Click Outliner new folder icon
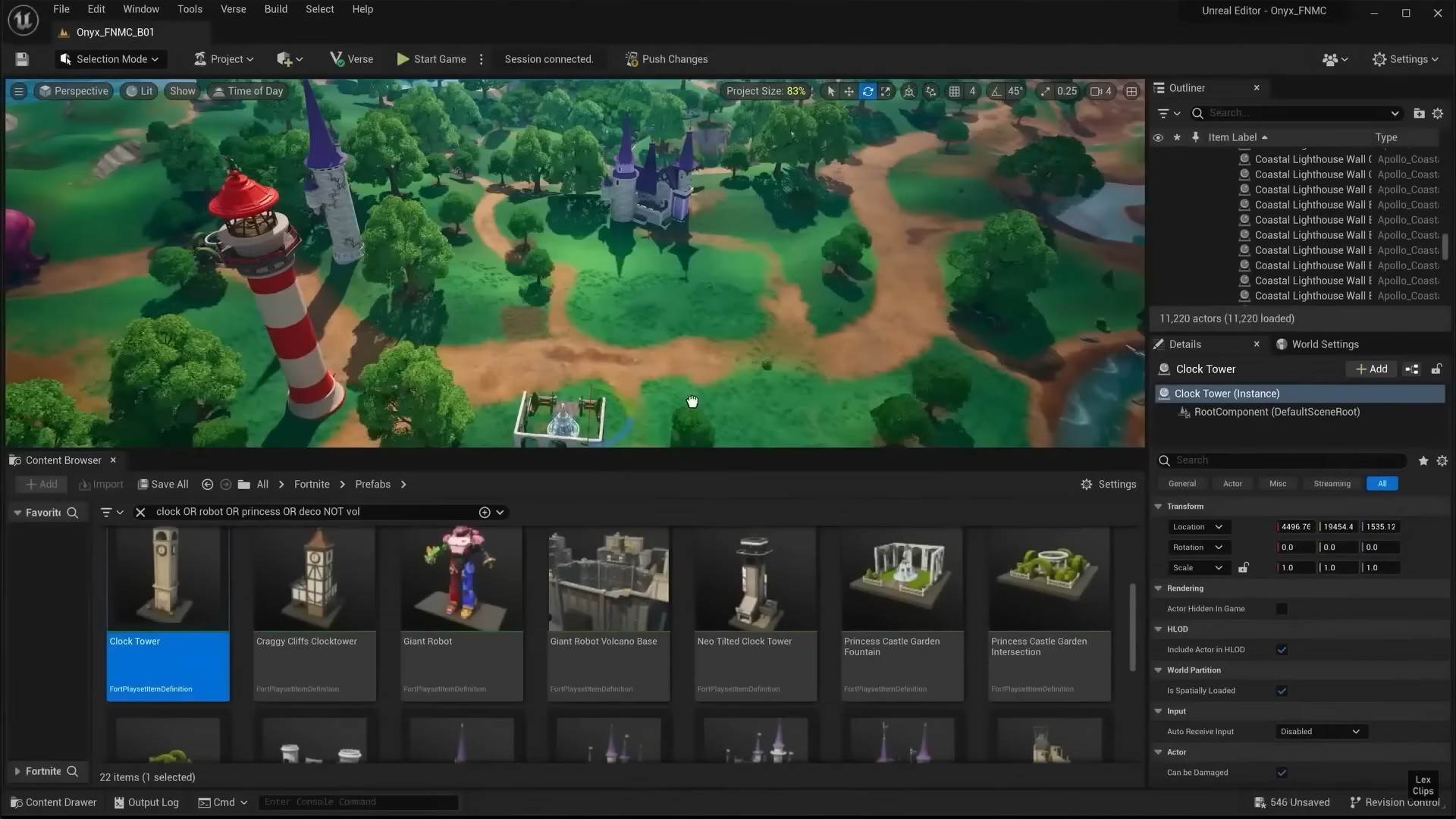The width and height of the screenshot is (1456, 819). pyautogui.click(x=1419, y=113)
